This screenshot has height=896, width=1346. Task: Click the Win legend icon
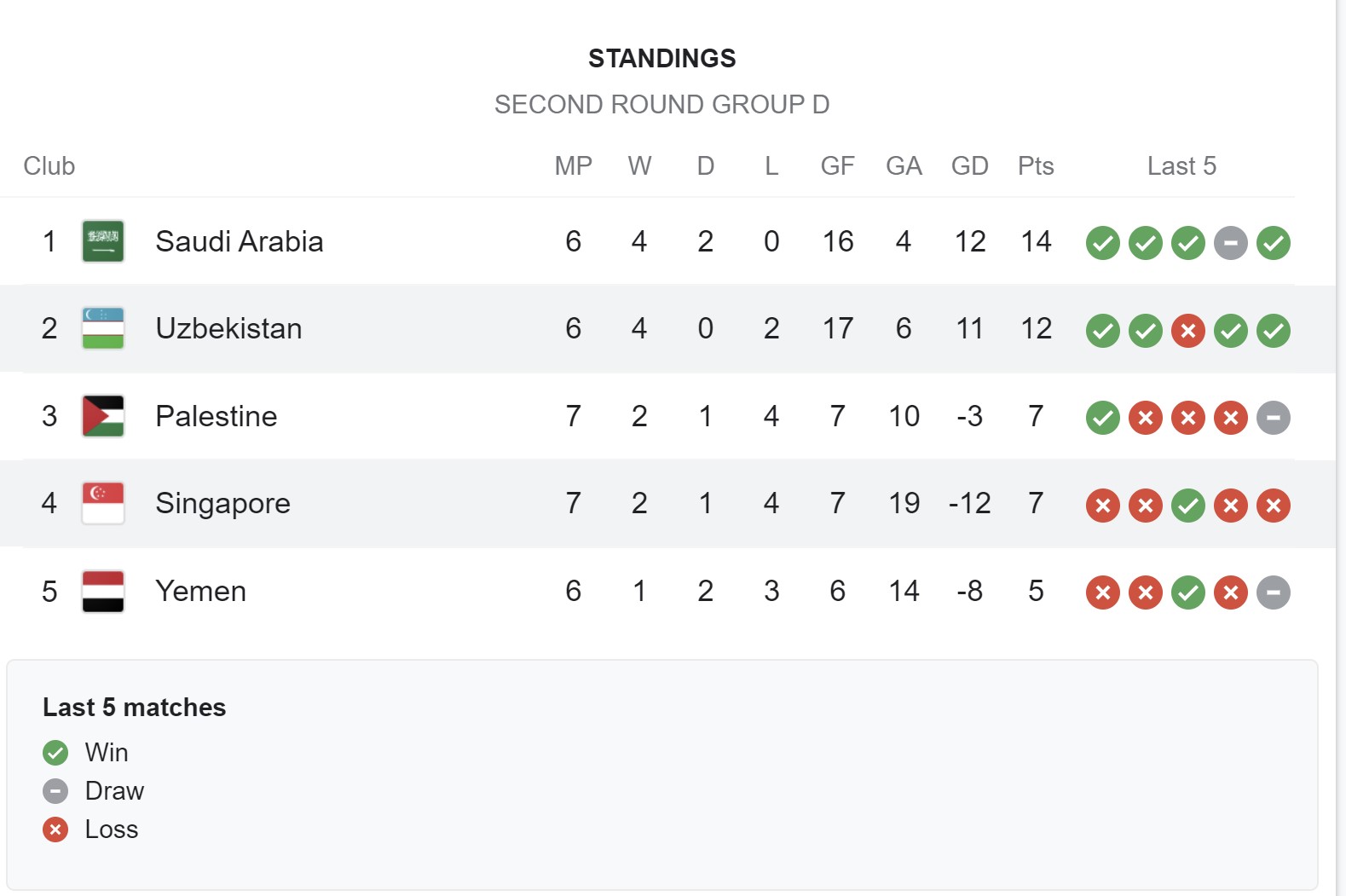coord(55,753)
